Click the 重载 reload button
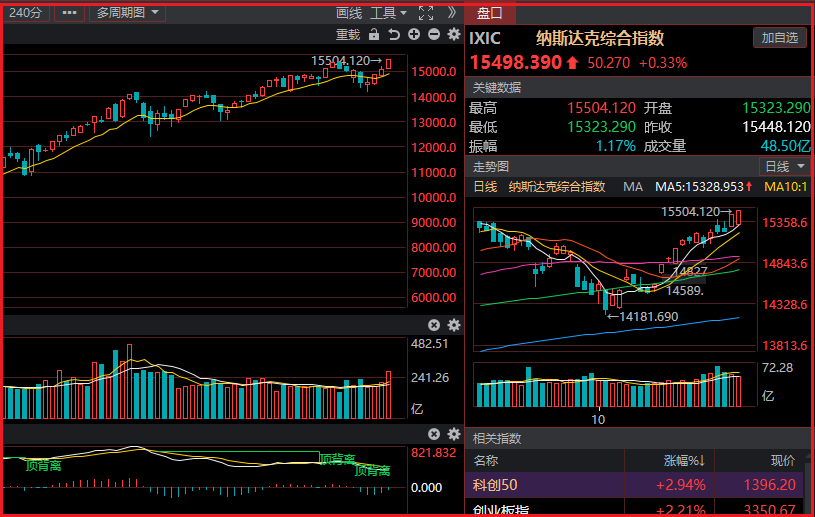Image resolution: width=815 pixels, height=517 pixels. (348, 35)
